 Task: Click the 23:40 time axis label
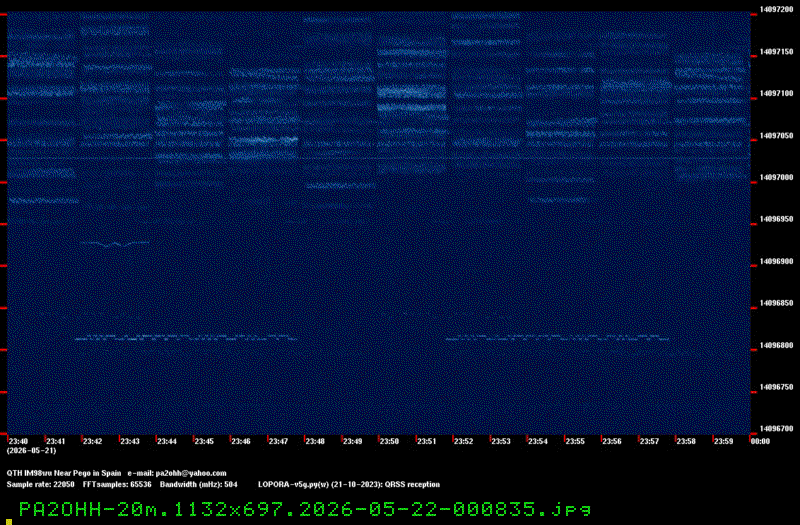coord(18,441)
